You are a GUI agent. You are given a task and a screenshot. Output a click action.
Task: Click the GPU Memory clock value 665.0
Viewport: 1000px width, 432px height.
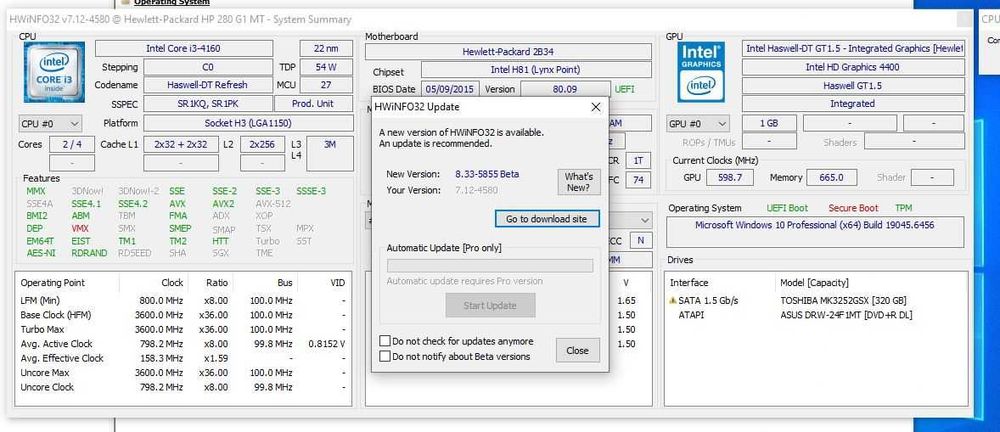pyautogui.click(x=831, y=177)
